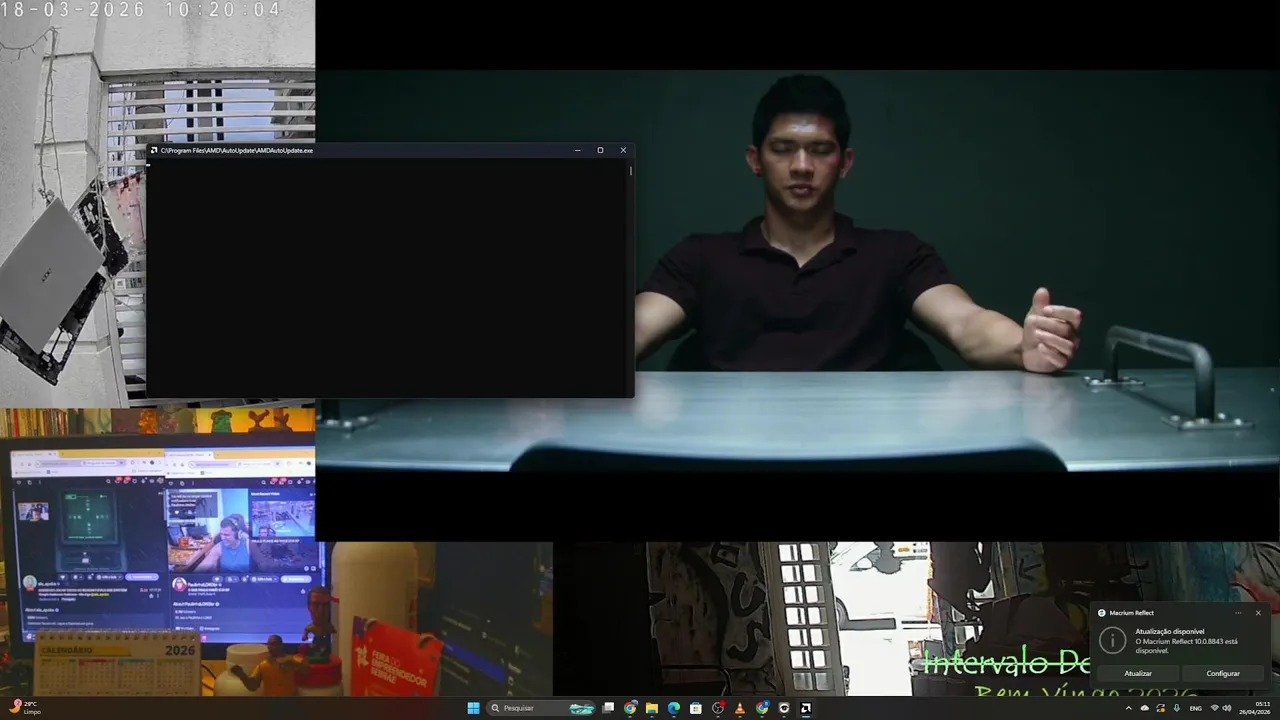Image resolution: width=1280 pixels, height=720 pixels.
Task: Open Microsoft Store from the taskbar
Action: click(x=696, y=708)
